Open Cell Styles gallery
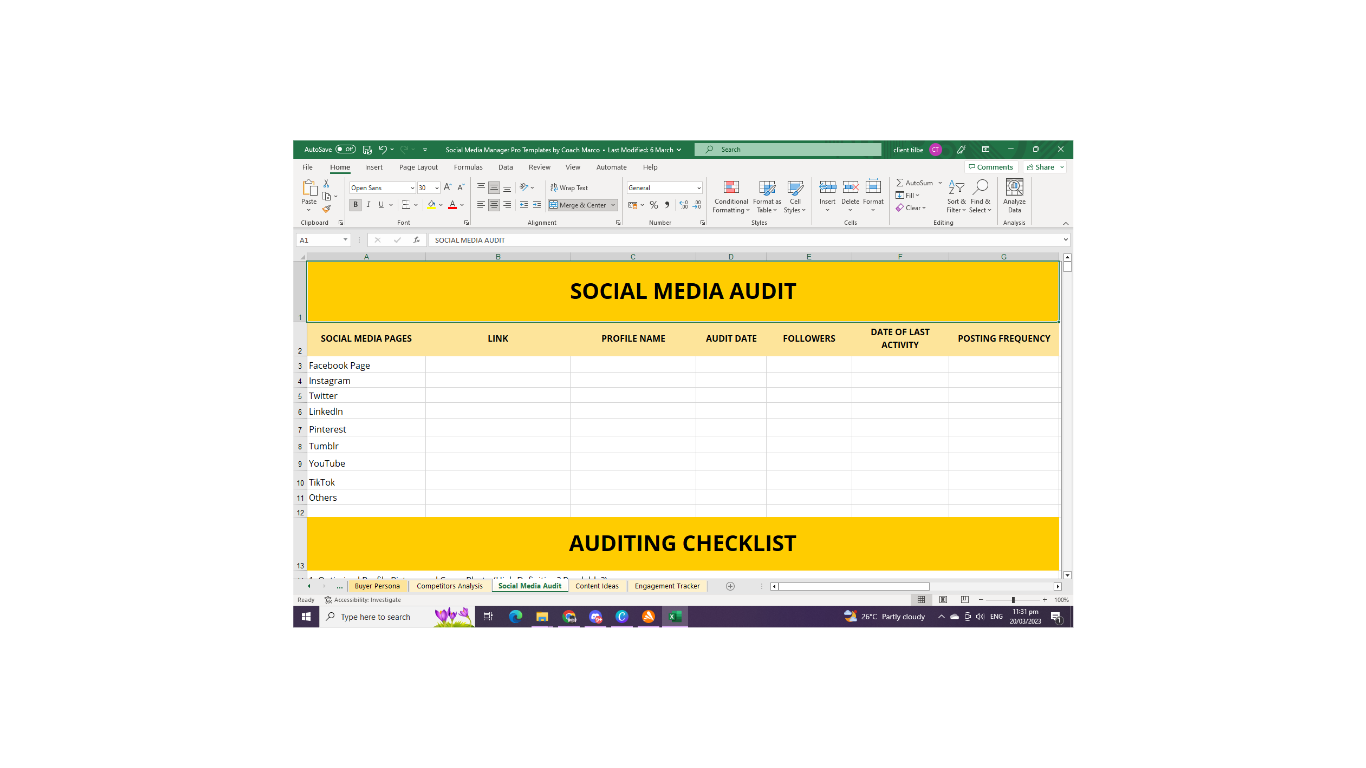The height and width of the screenshot is (768, 1366). [x=795, y=196]
